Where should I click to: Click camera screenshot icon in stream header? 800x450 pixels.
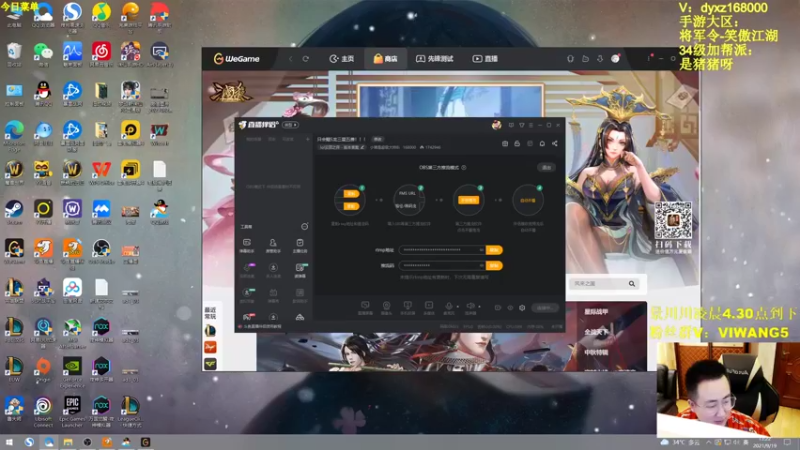point(505,144)
